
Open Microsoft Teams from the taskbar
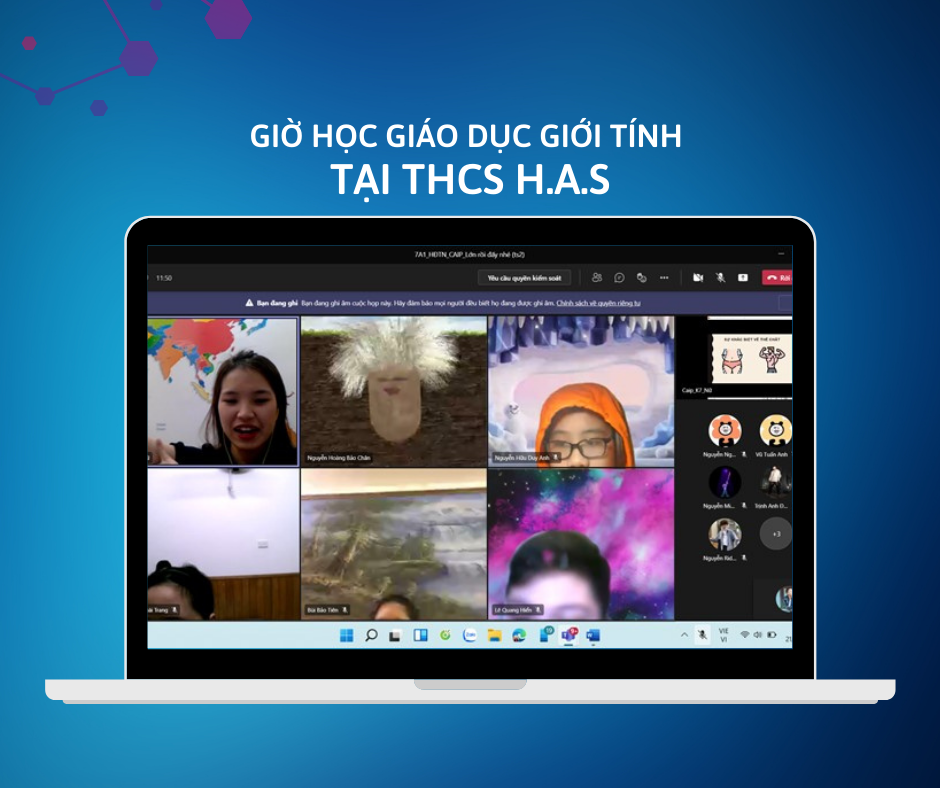(569, 635)
